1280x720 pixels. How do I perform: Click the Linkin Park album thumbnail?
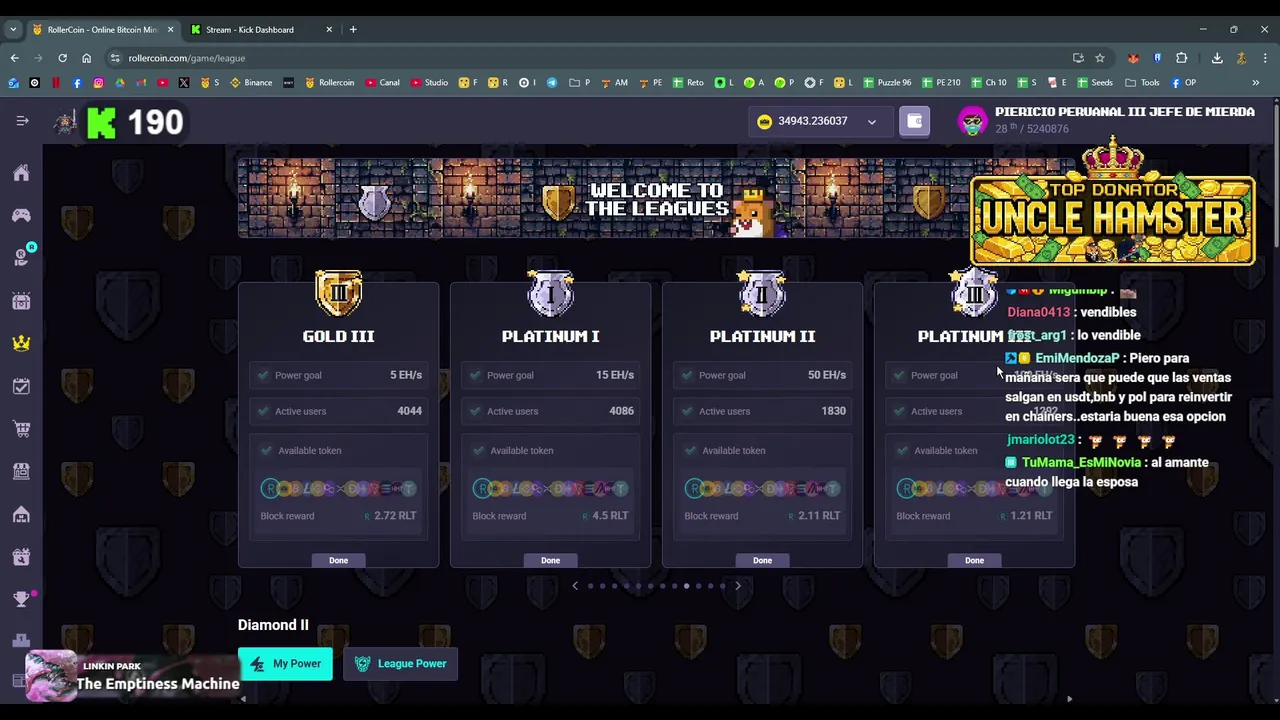coord(50,676)
